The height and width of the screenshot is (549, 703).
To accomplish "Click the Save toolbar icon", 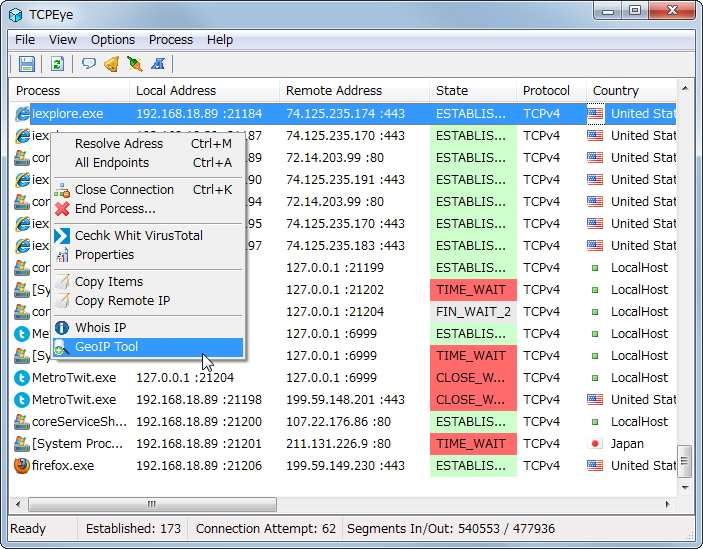I will coord(26,64).
